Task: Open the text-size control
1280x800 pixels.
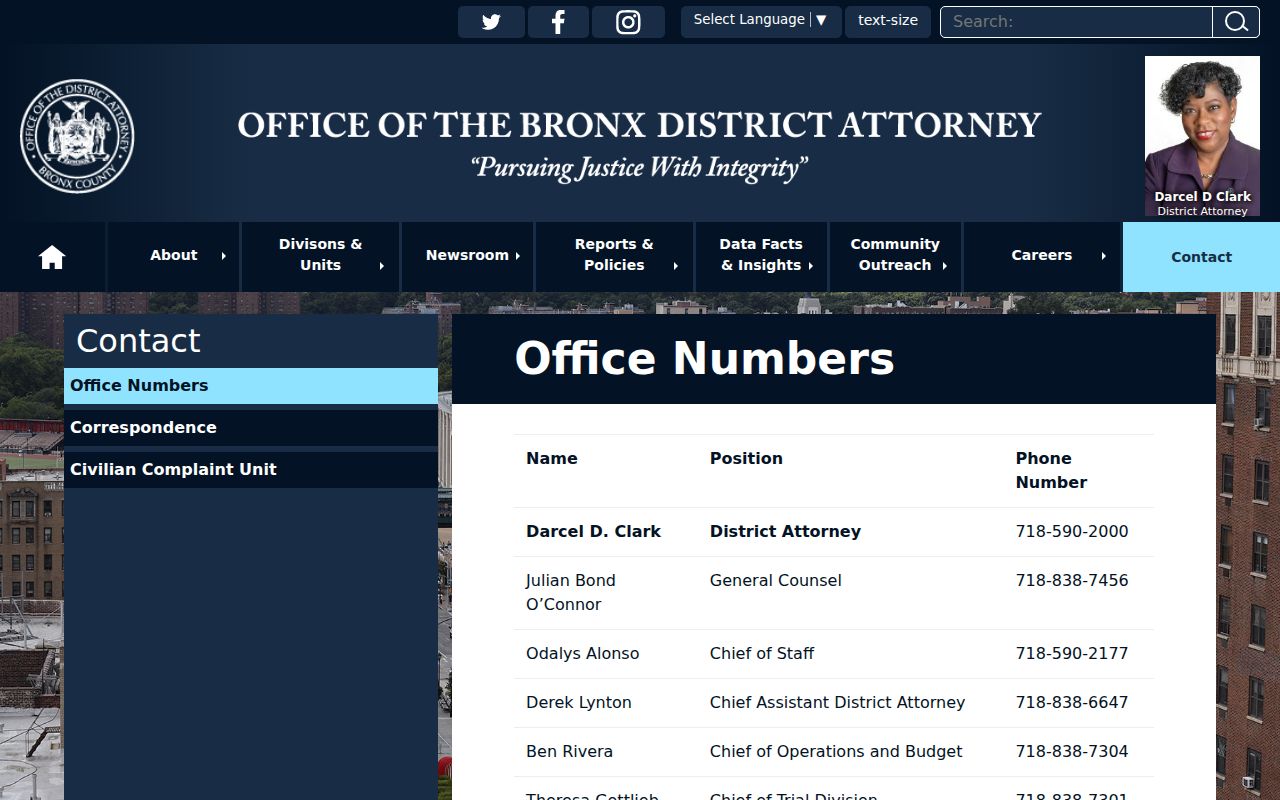Action: tap(888, 21)
